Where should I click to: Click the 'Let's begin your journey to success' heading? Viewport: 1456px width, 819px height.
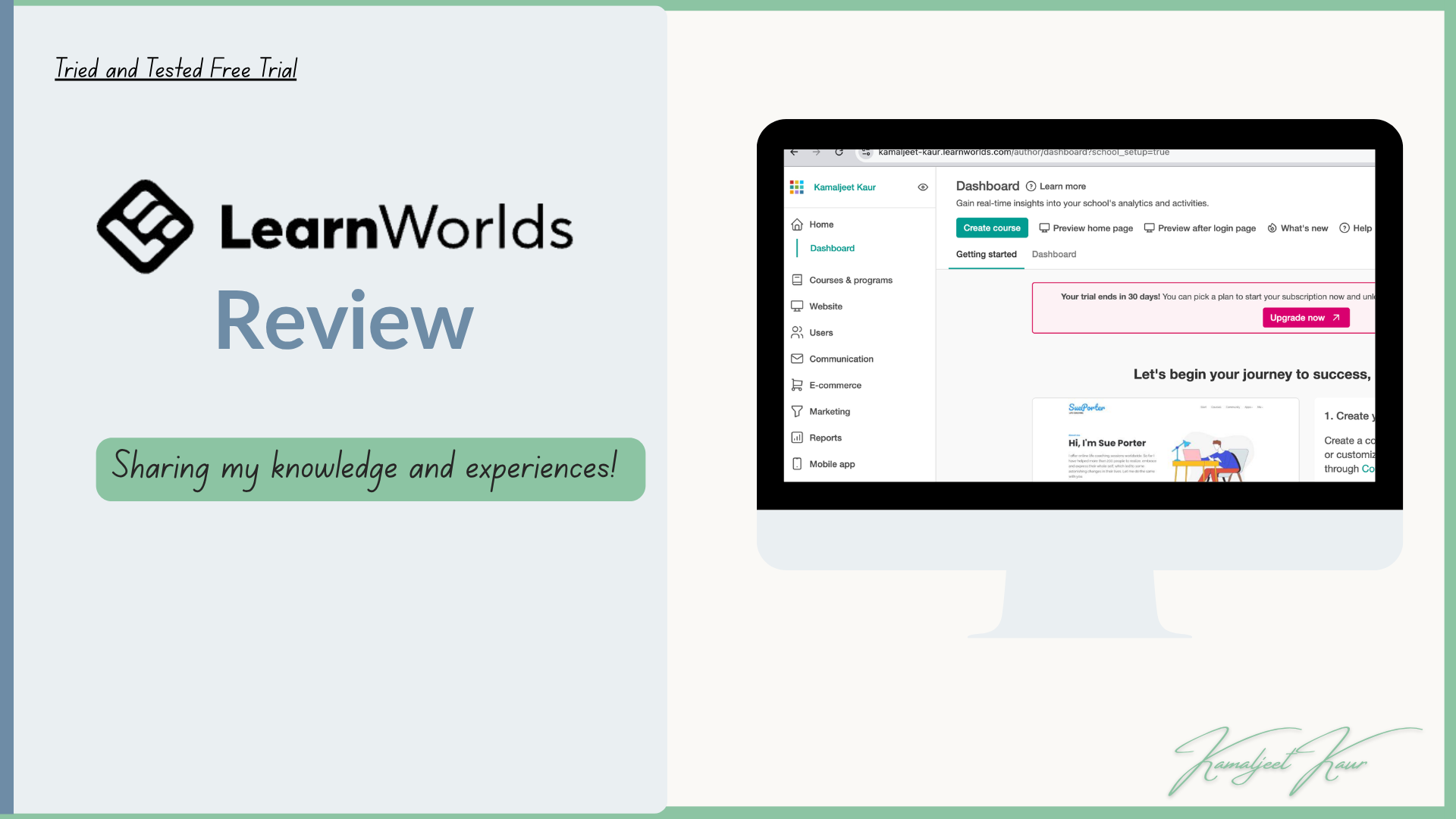click(1252, 375)
